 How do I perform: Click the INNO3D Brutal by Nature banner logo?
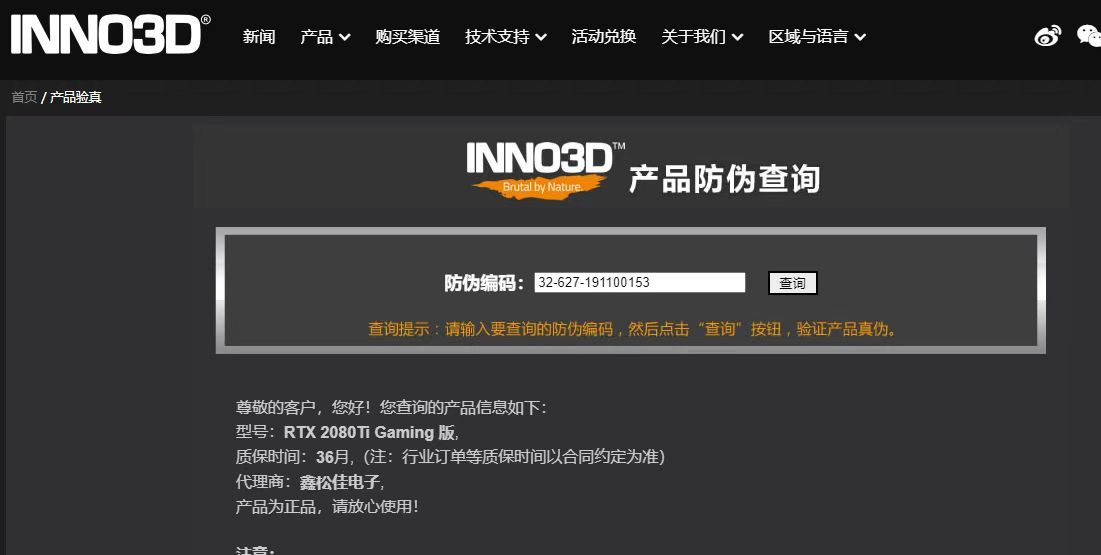coord(546,170)
